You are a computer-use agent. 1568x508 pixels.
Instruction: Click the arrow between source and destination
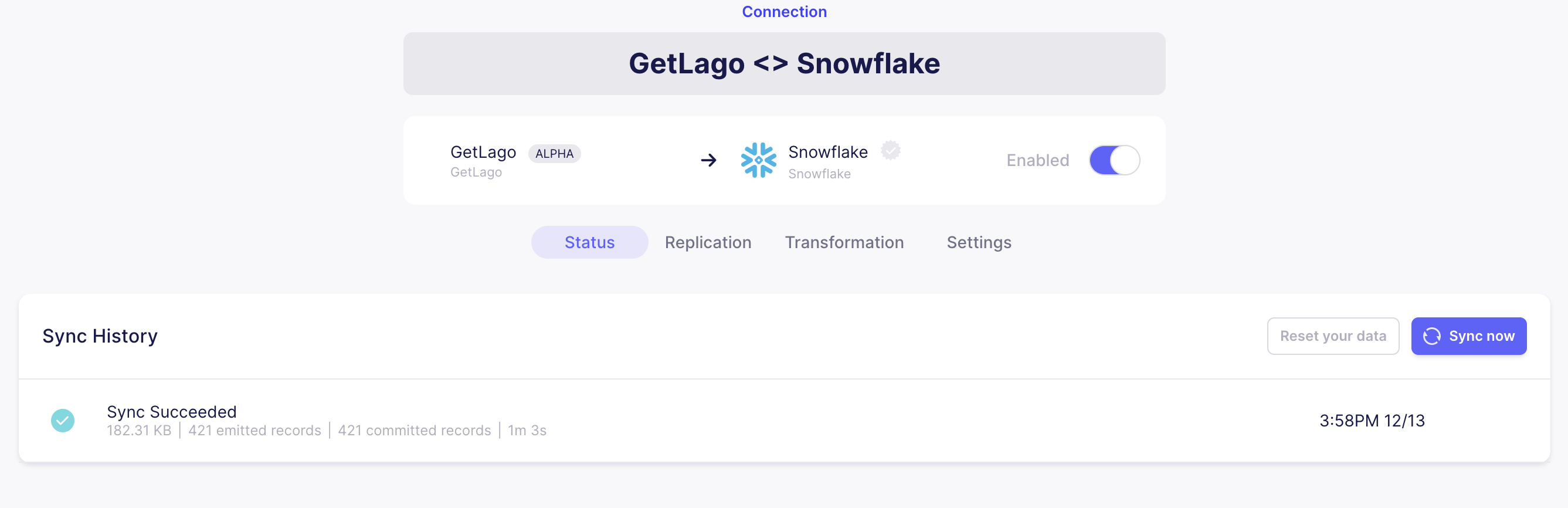pyautogui.click(x=708, y=160)
